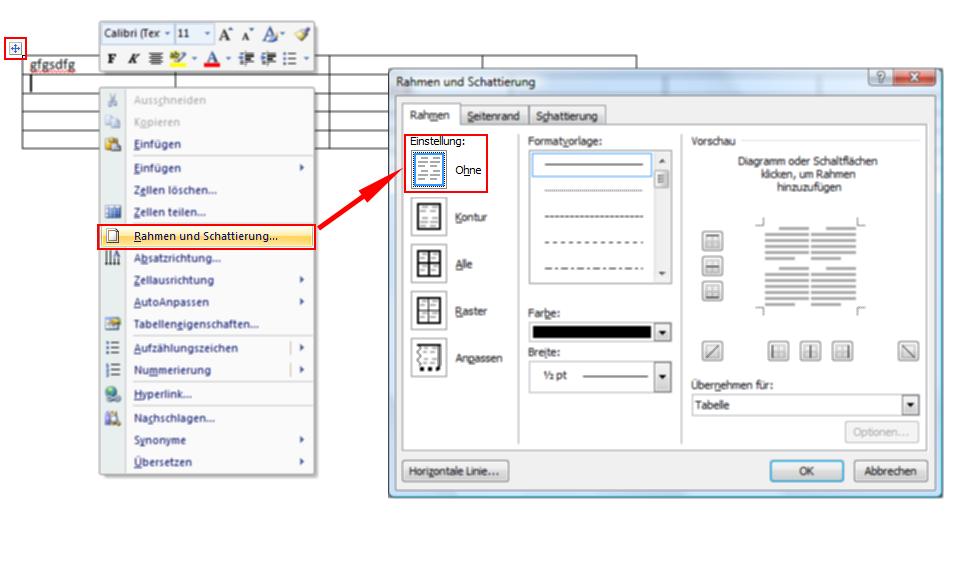
Task: Open the font size 11 dropdown
Action: [207, 34]
